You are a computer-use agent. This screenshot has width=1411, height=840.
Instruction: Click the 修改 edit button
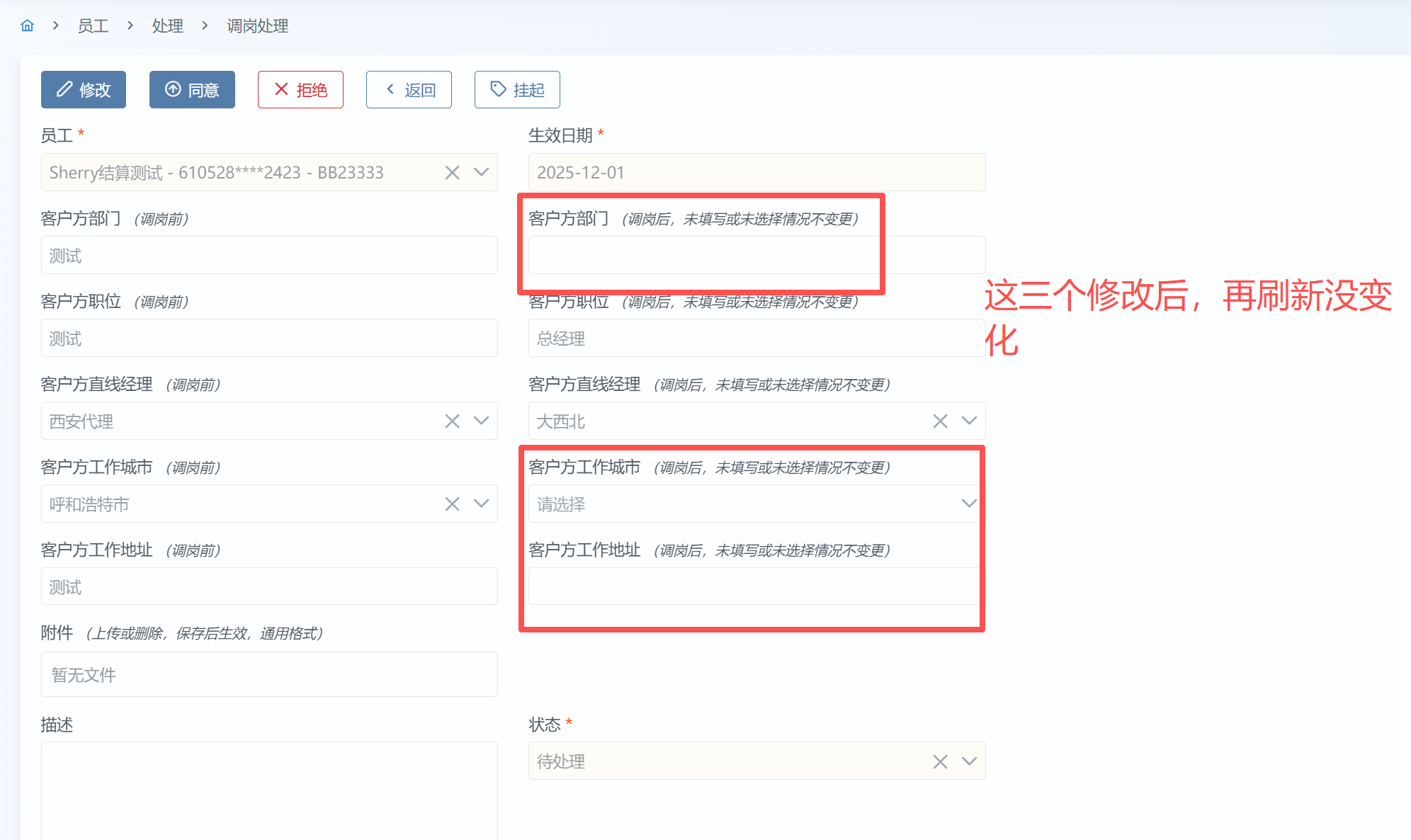pos(84,90)
